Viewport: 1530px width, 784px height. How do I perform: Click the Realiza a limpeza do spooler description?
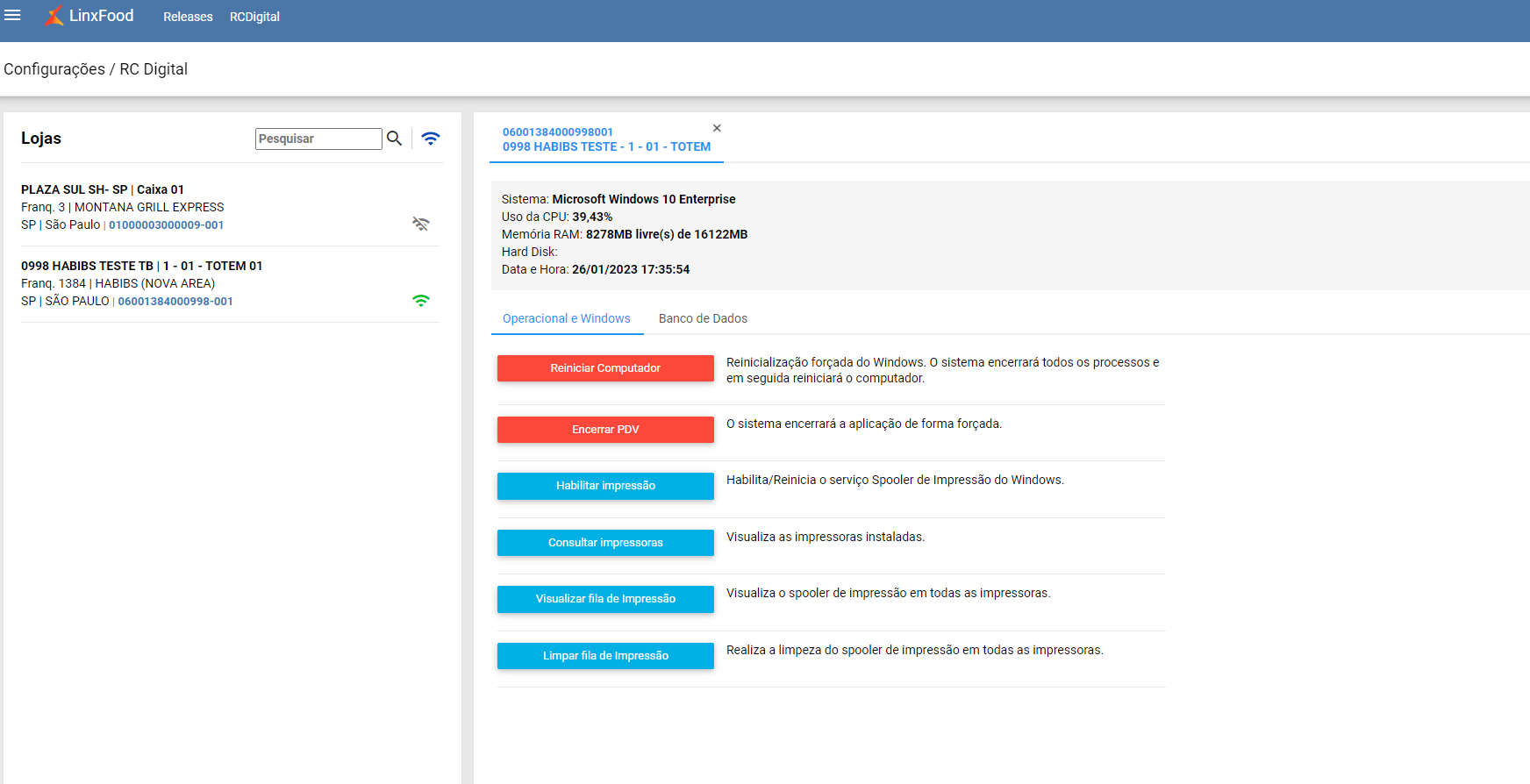tap(915, 650)
